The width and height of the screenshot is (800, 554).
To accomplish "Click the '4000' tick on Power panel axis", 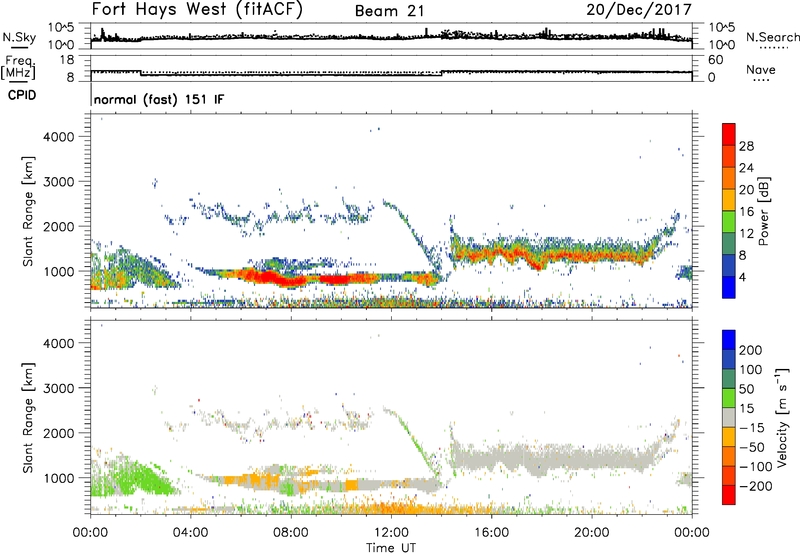I will pyautogui.click(x=58, y=137).
